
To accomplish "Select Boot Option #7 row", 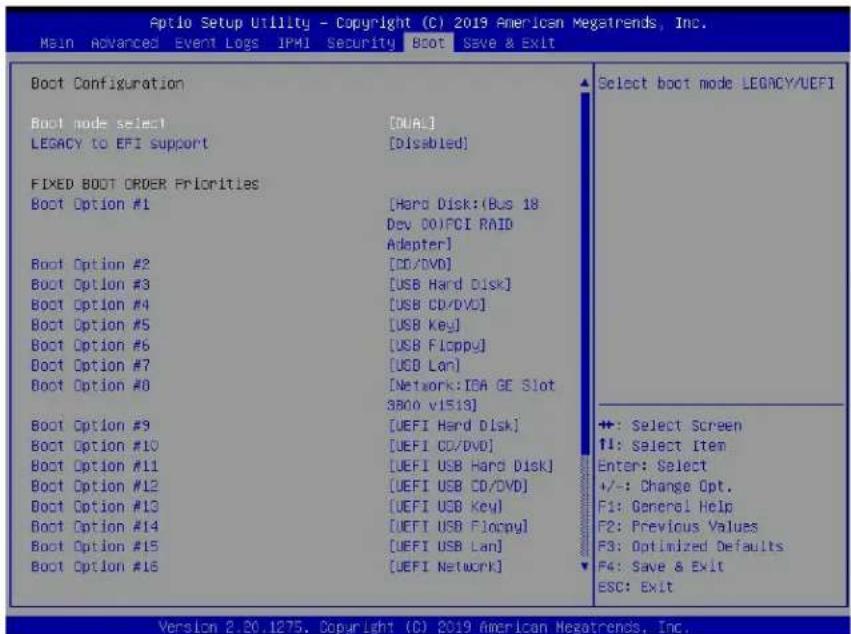I will tap(90, 365).
